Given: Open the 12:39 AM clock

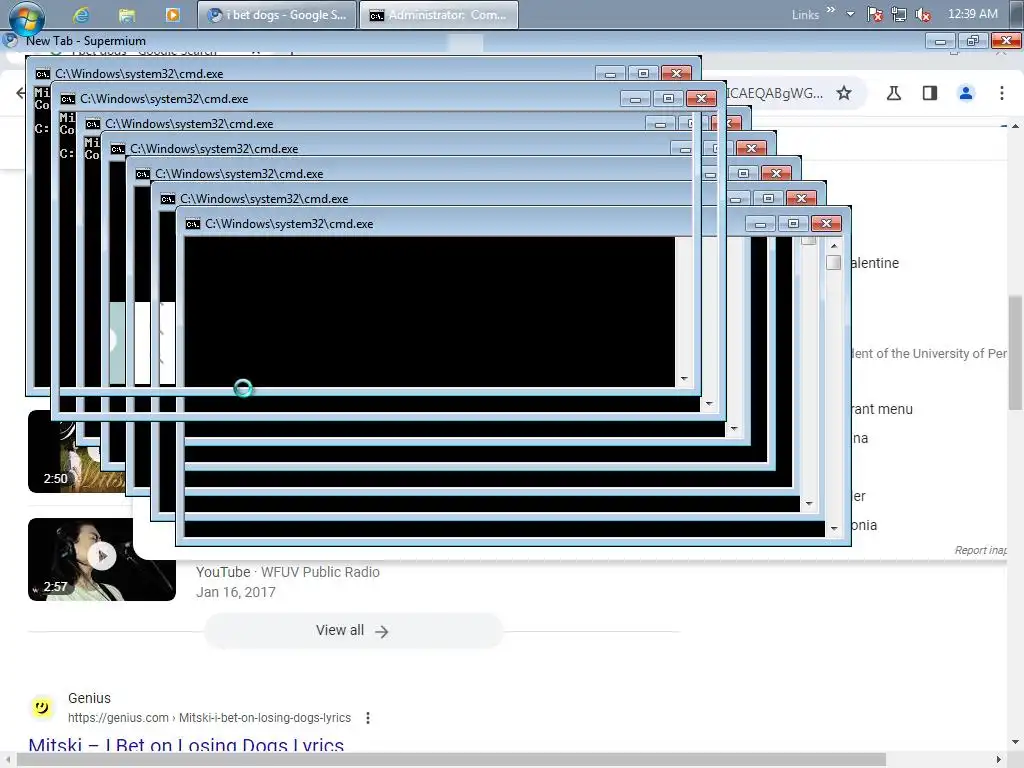Looking at the screenshot, I should click(x=972, y=14).
